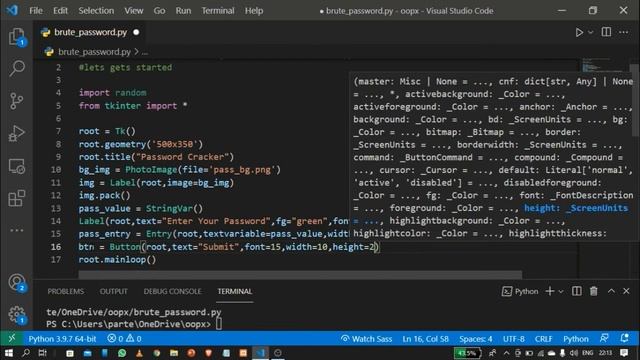
Task: Create a new terminal with plus icon
Action: (550, 291)
